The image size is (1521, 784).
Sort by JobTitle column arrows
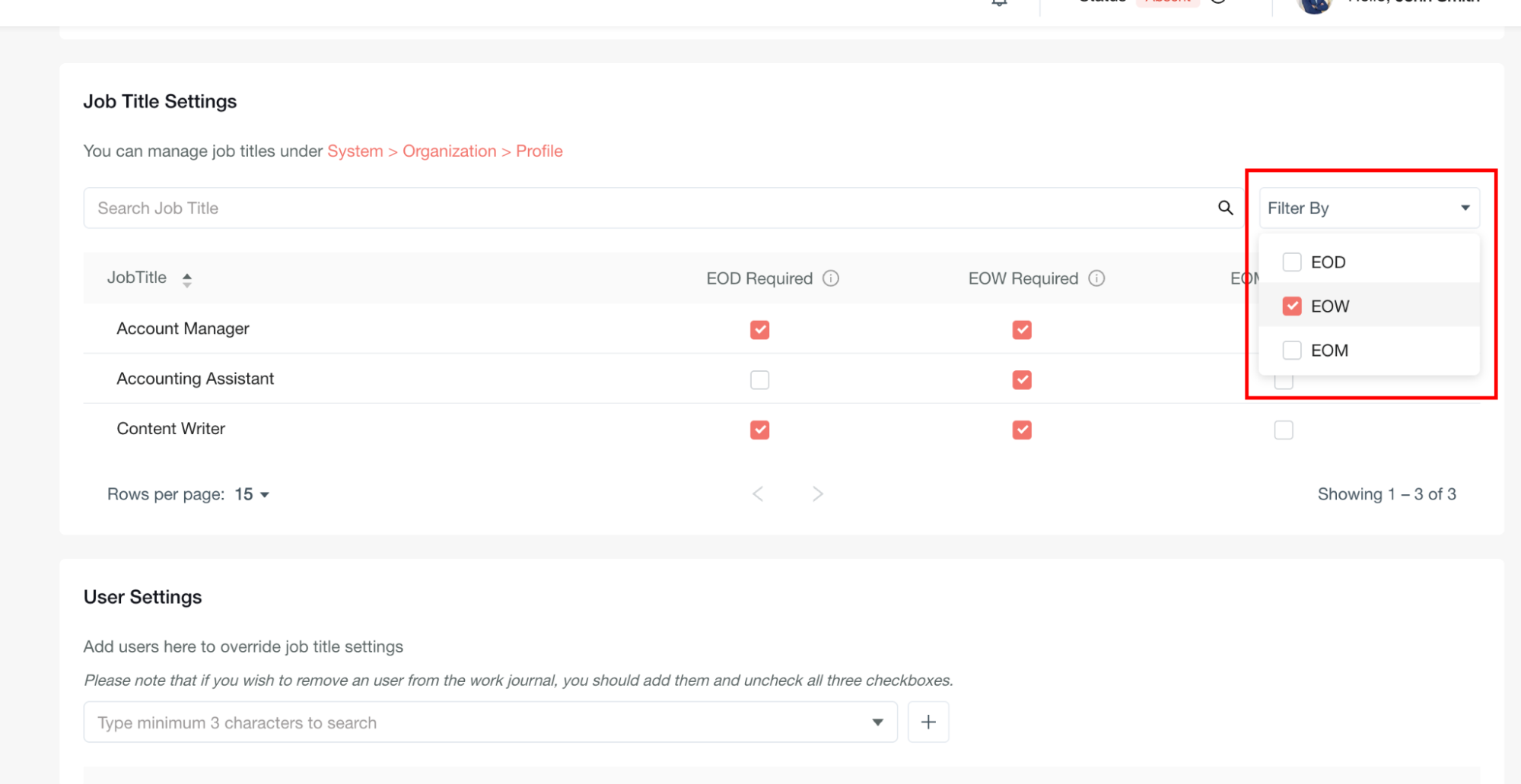(186, 279)
